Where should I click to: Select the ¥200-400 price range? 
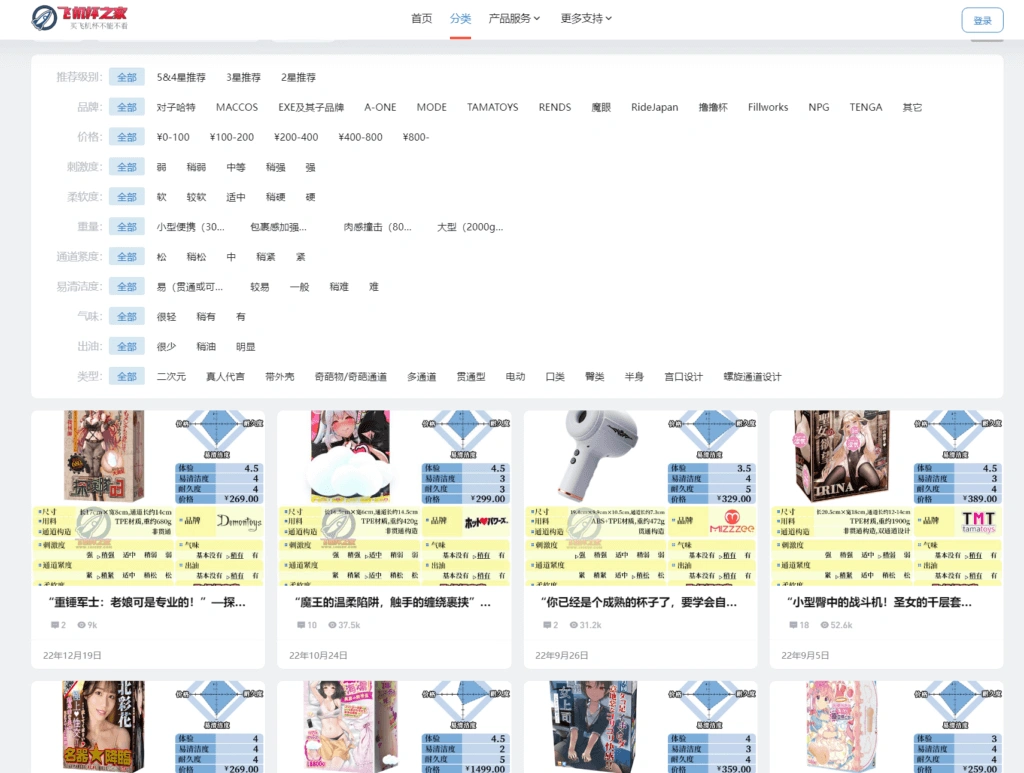[x=296, y=137]
